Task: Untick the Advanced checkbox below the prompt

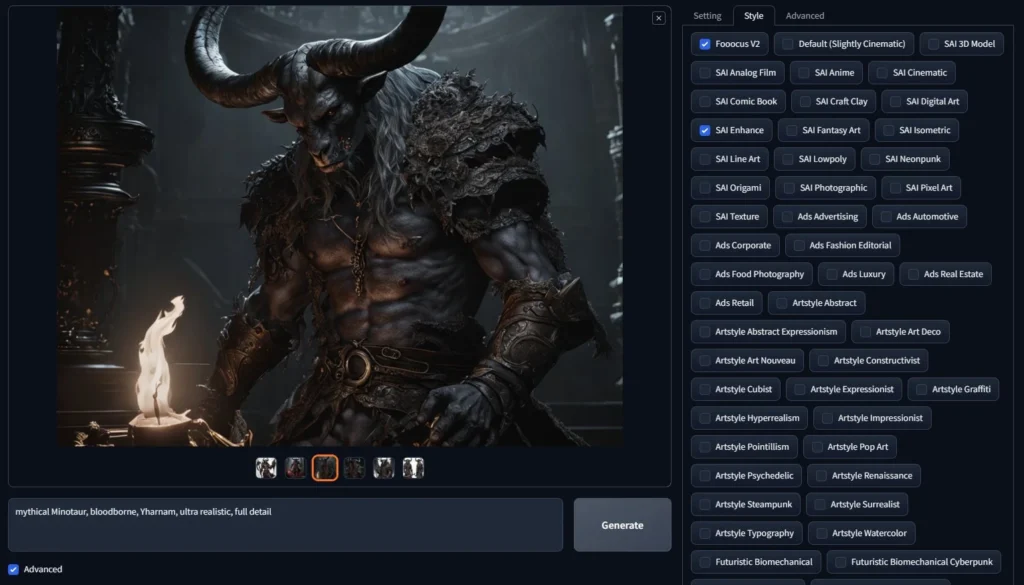Action: click(x=14, y=569)
